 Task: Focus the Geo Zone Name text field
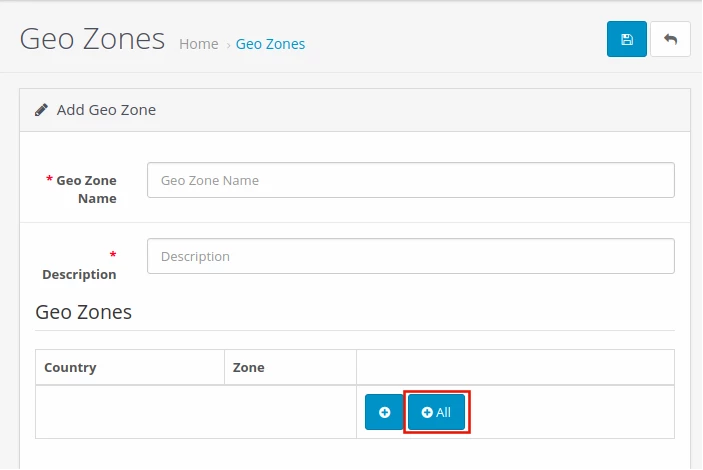coord(410,180)
